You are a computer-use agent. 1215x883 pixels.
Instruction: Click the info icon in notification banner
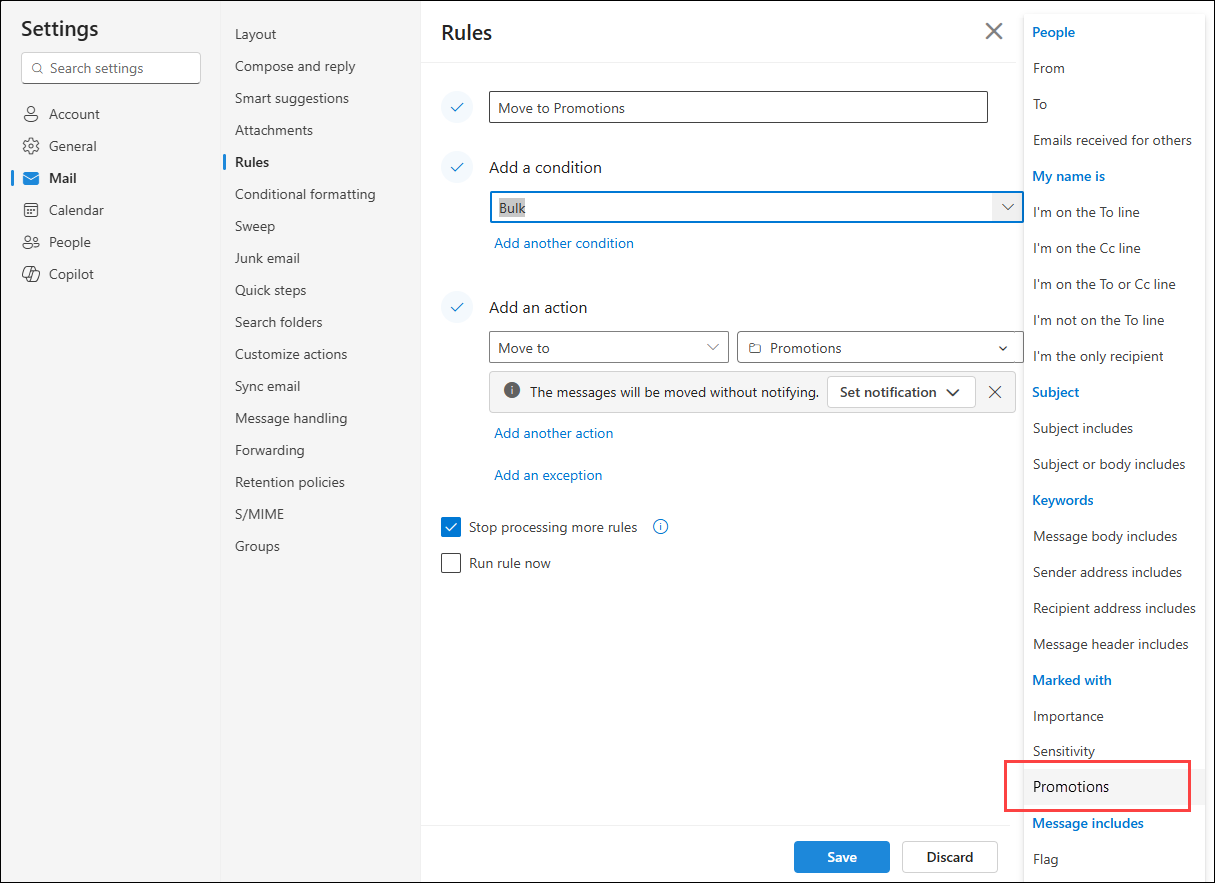click(x=512, y=391)
